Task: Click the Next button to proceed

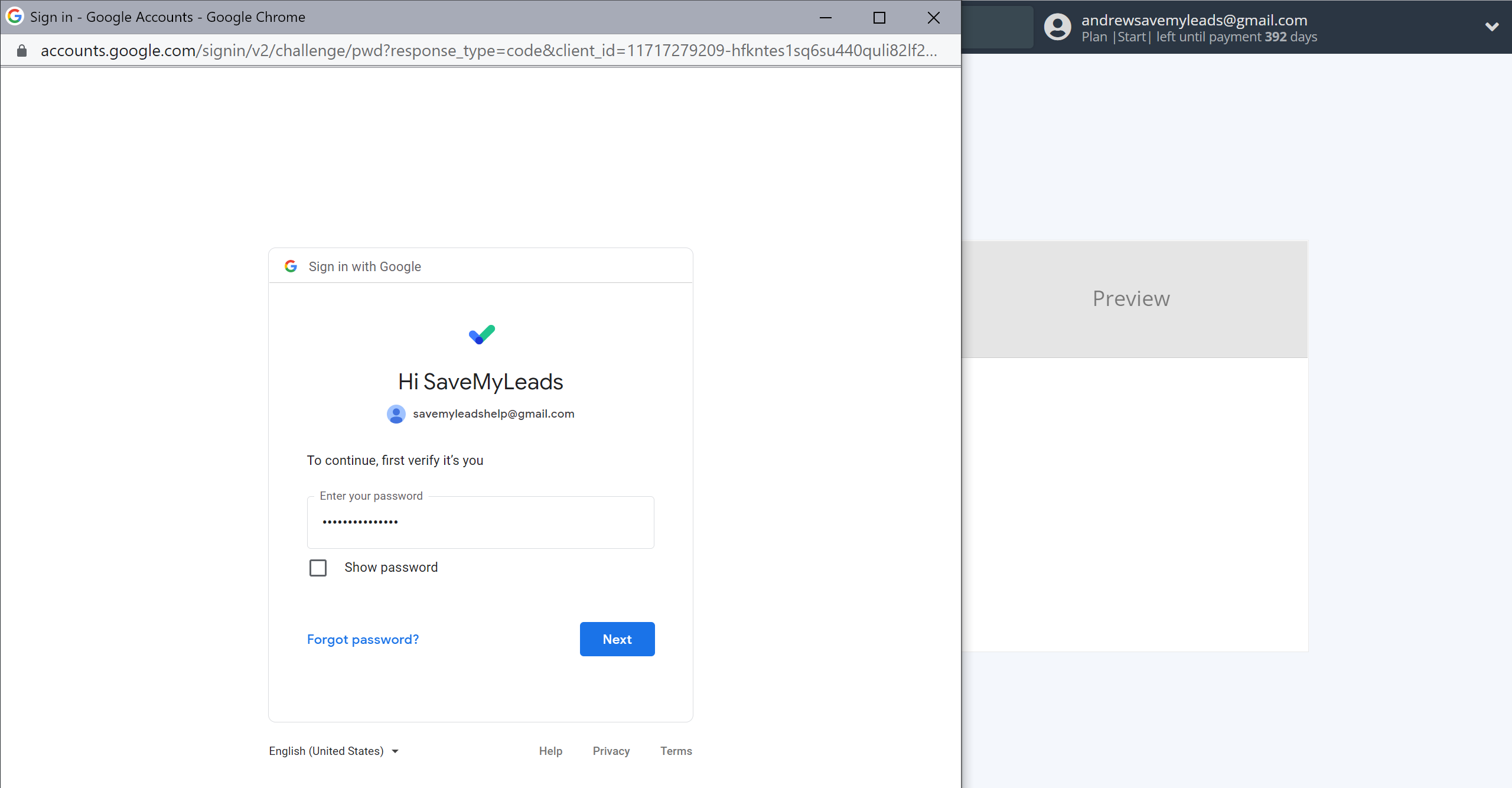Action: coord(617,639)
